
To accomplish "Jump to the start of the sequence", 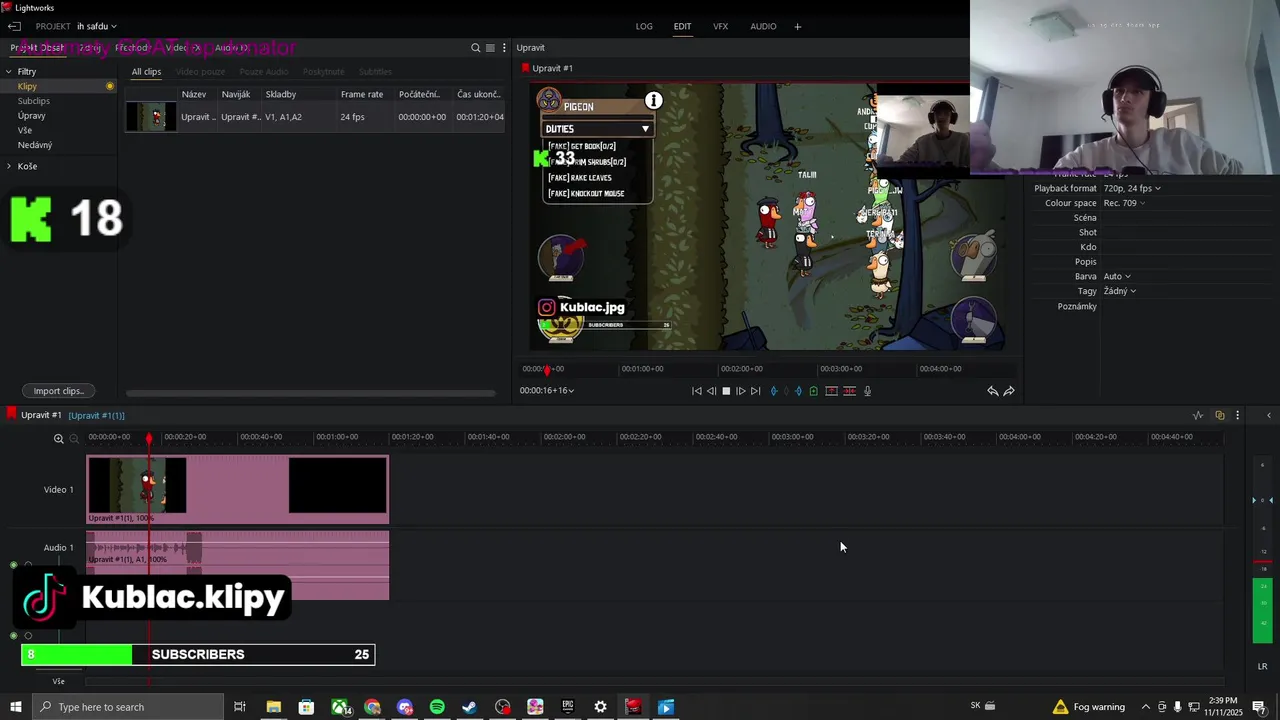I will coord(697,391).
